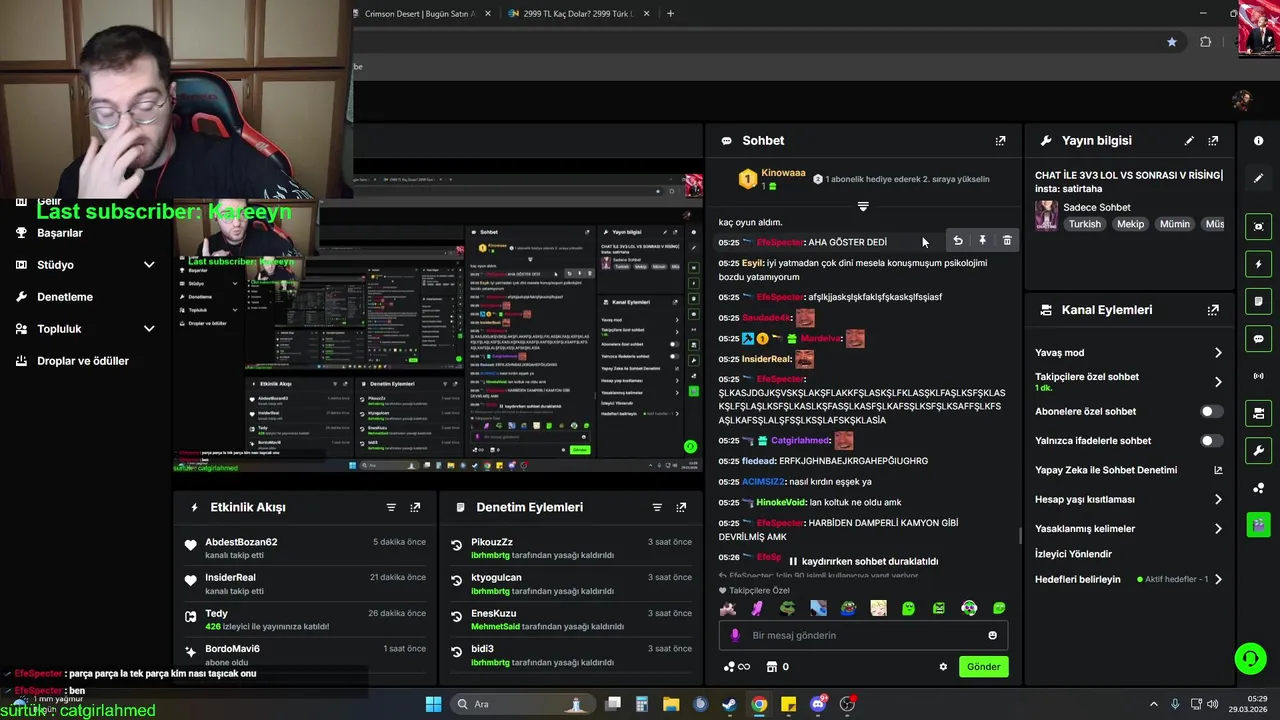Screen dimensions: 1280x720
Task: Open chat settings gear icon
Action: click(x=943, y=667)
